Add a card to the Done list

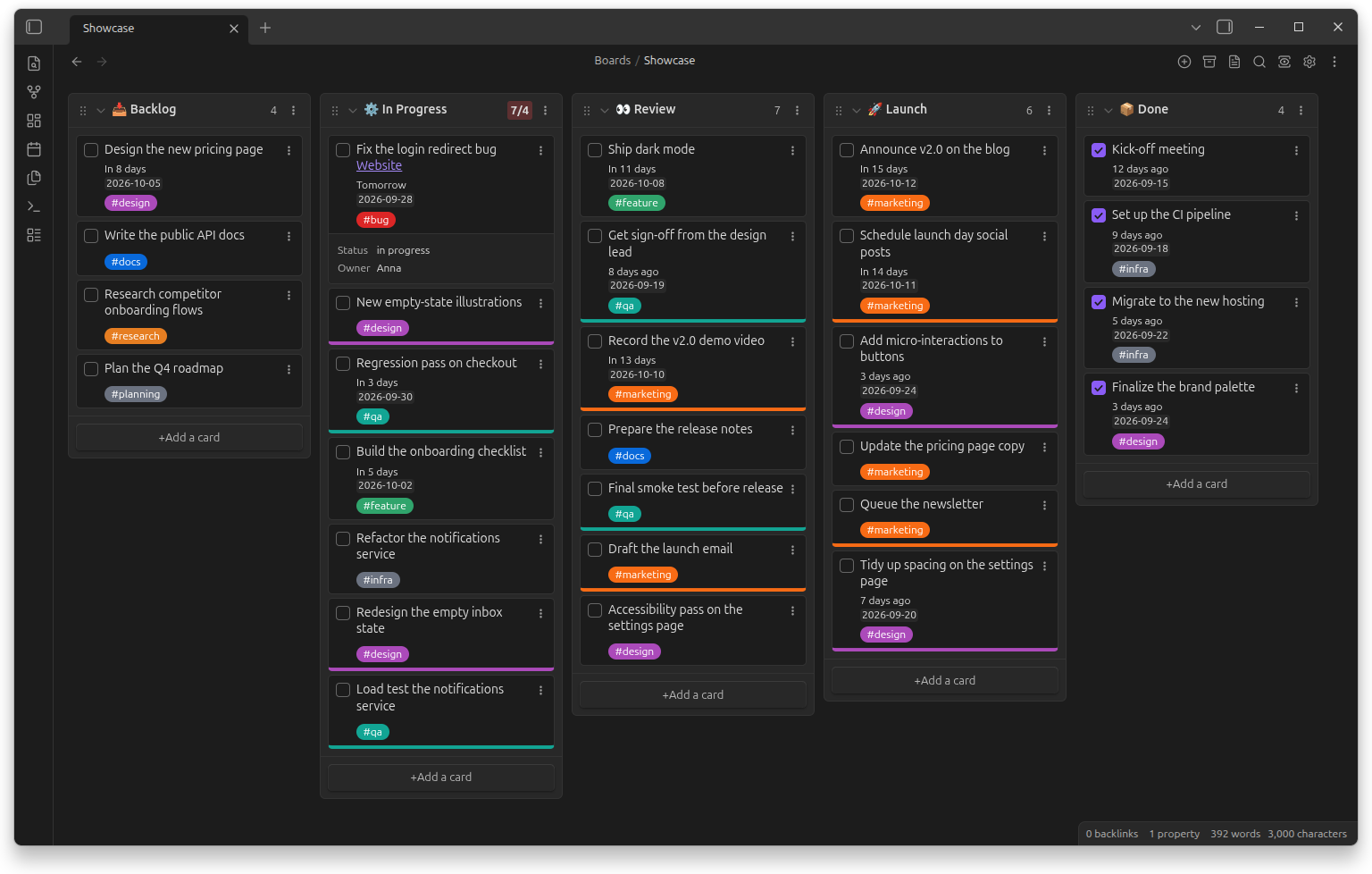coord(1197,484)
